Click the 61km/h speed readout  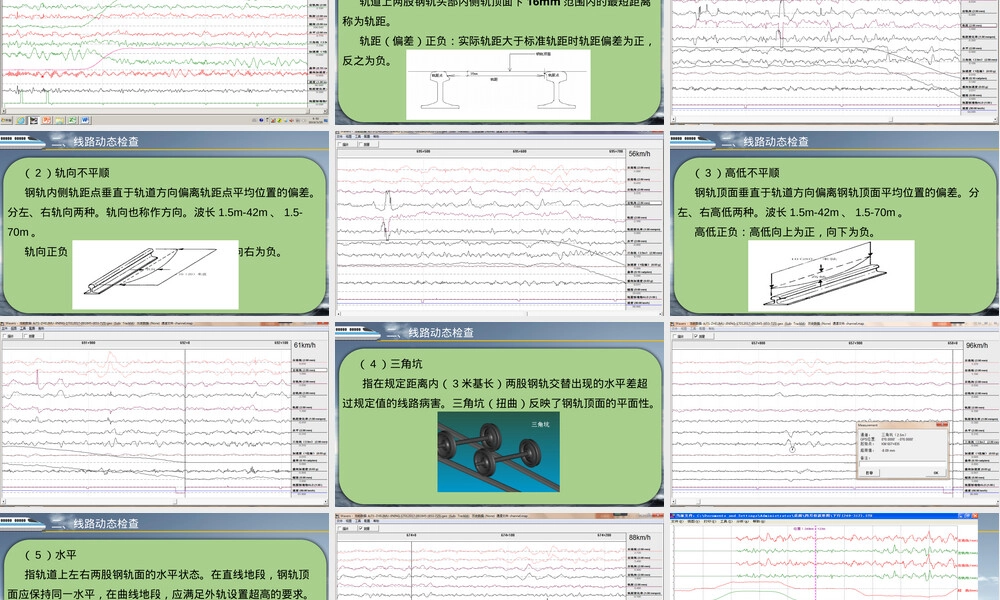point(304,345)
